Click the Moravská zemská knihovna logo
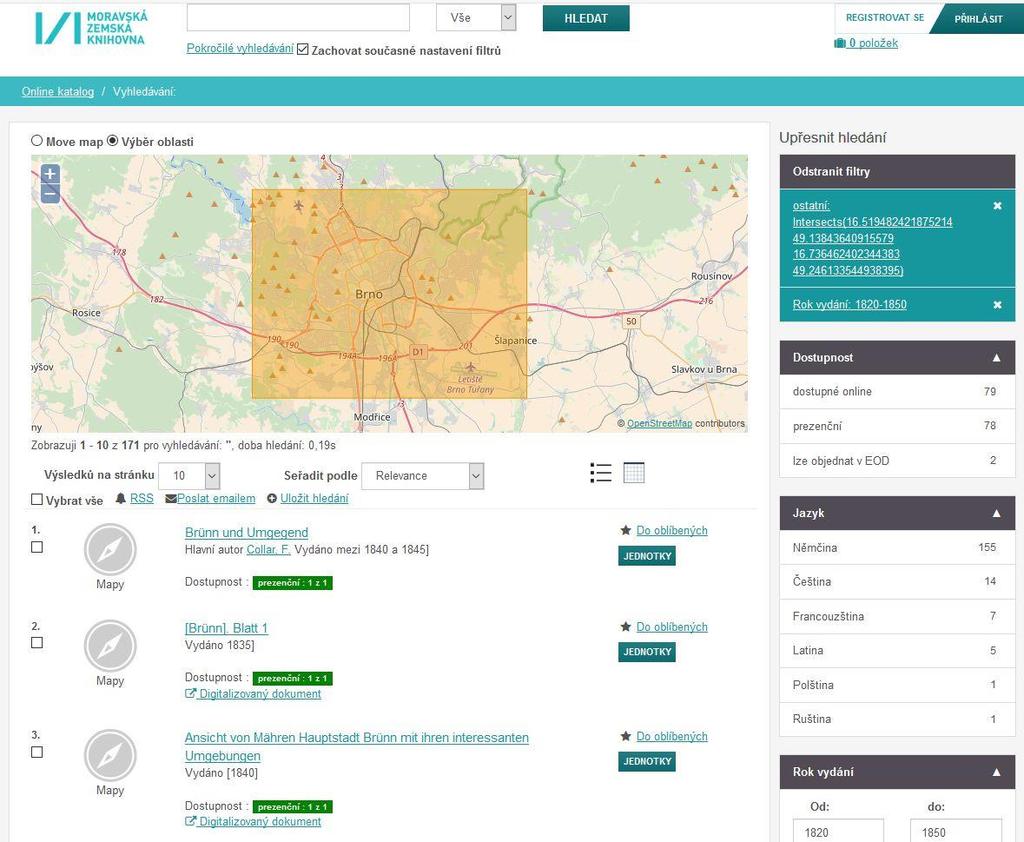This screenshot has height=842, width=1024. coord(91,28)
